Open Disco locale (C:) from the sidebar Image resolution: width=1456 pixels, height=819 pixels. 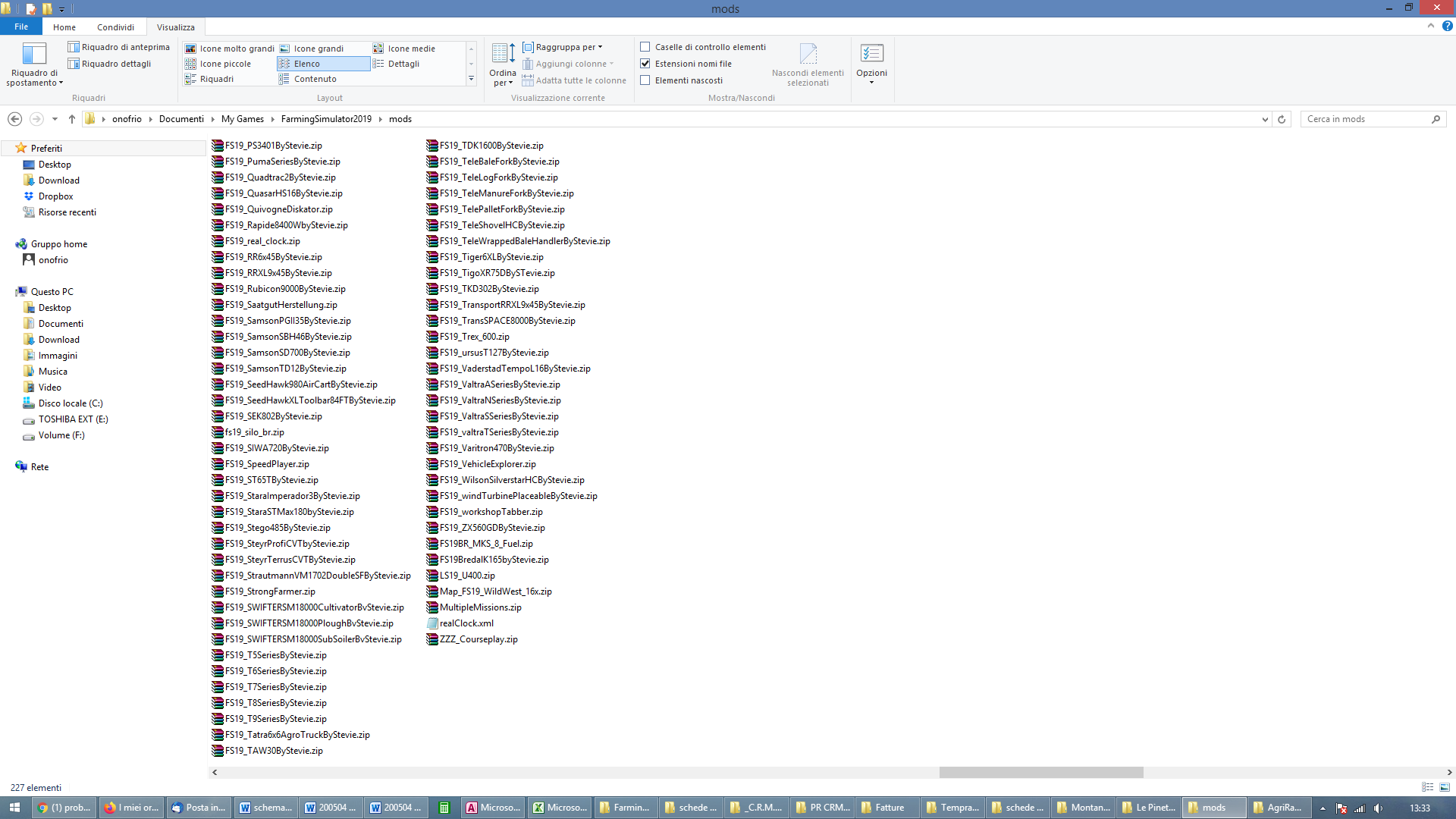(71, 403)
